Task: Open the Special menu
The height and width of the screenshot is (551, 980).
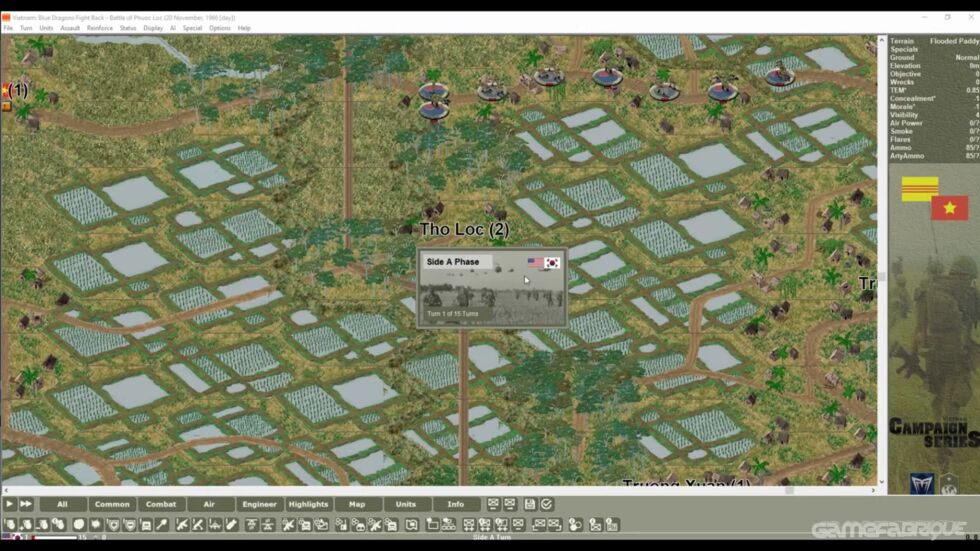Action: click(192, 28)
